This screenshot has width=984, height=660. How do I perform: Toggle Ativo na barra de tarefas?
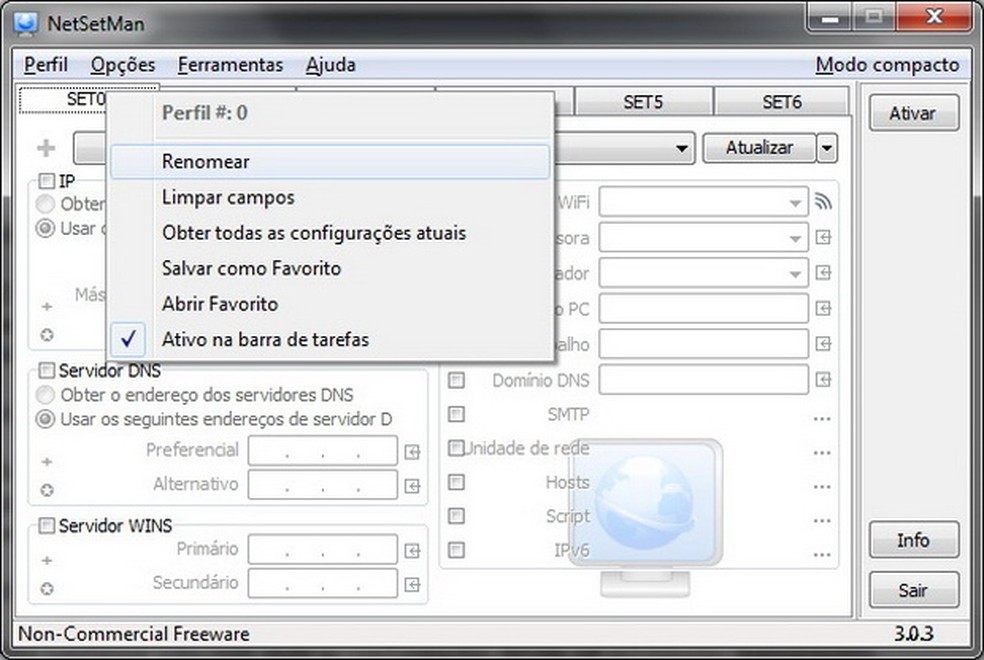click(330, 339)
